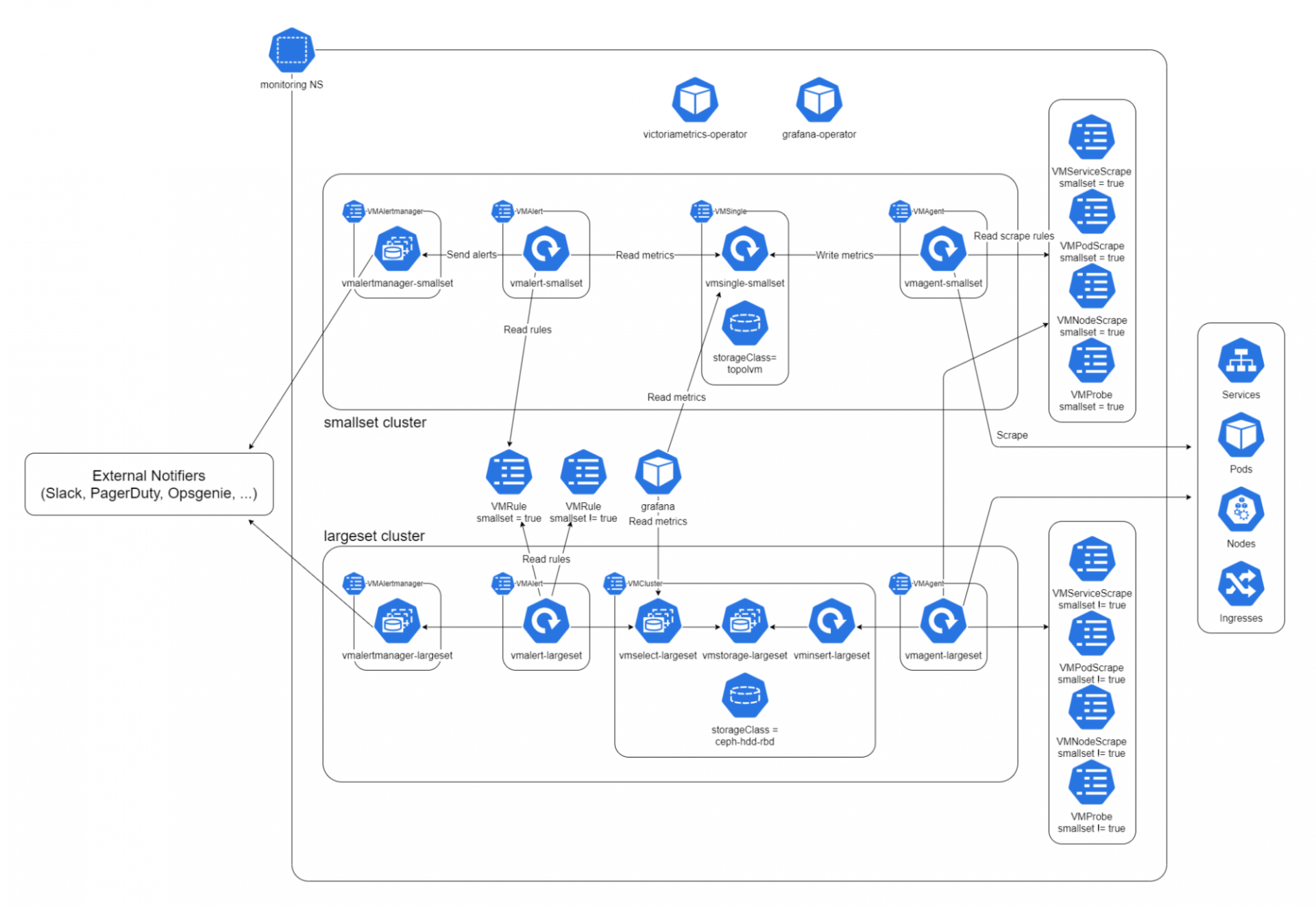Click the 'Read scrape rules' label
Screen dimensions: 1316x907
coord(1014,236)
